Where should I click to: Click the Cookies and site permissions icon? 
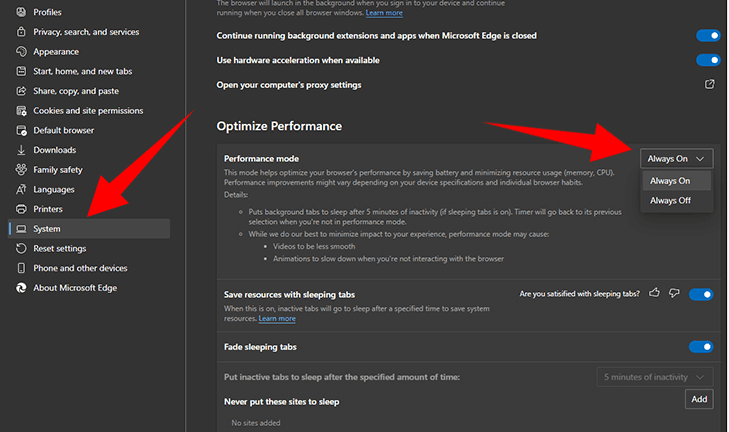pyautogui.click(x=21, y=111)
